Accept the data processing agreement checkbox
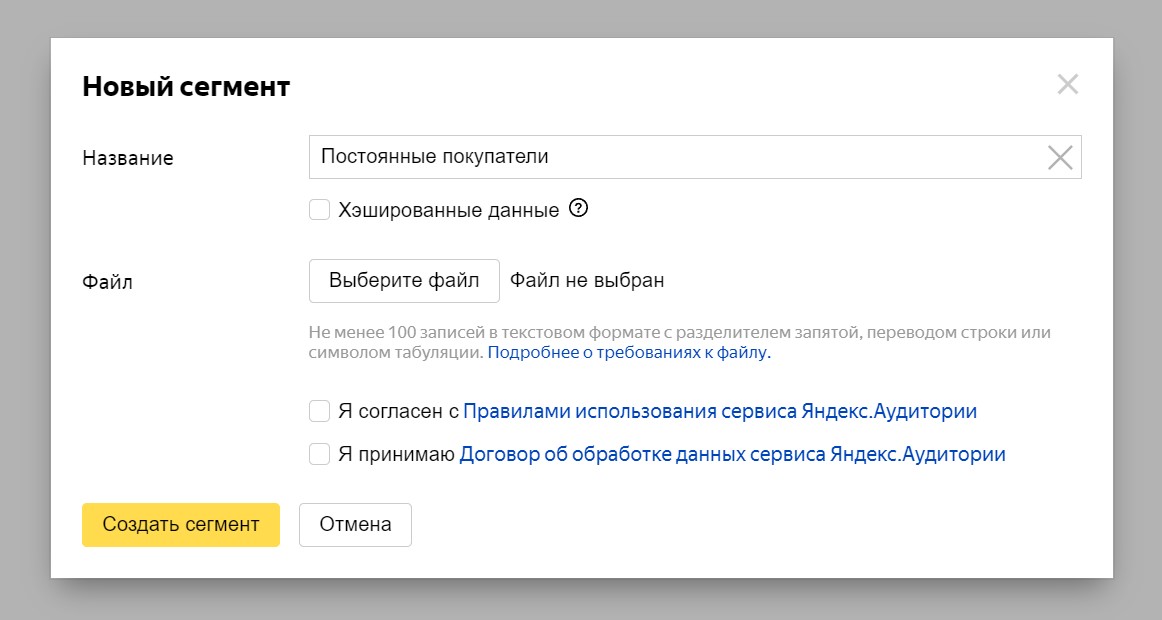Viewport: 1162px width, 620px height. pyautogui.click(x=320, y=453)
